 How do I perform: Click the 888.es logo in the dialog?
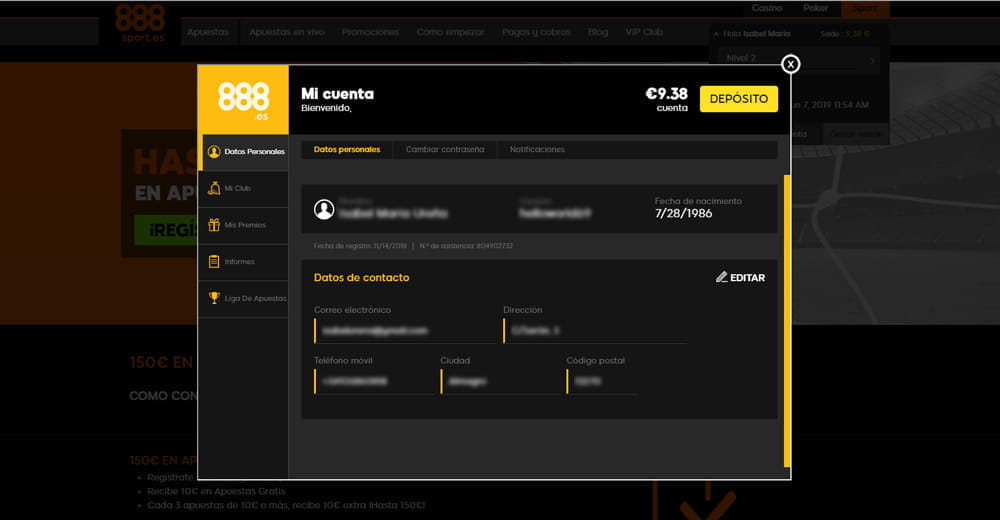pos(244,100)
